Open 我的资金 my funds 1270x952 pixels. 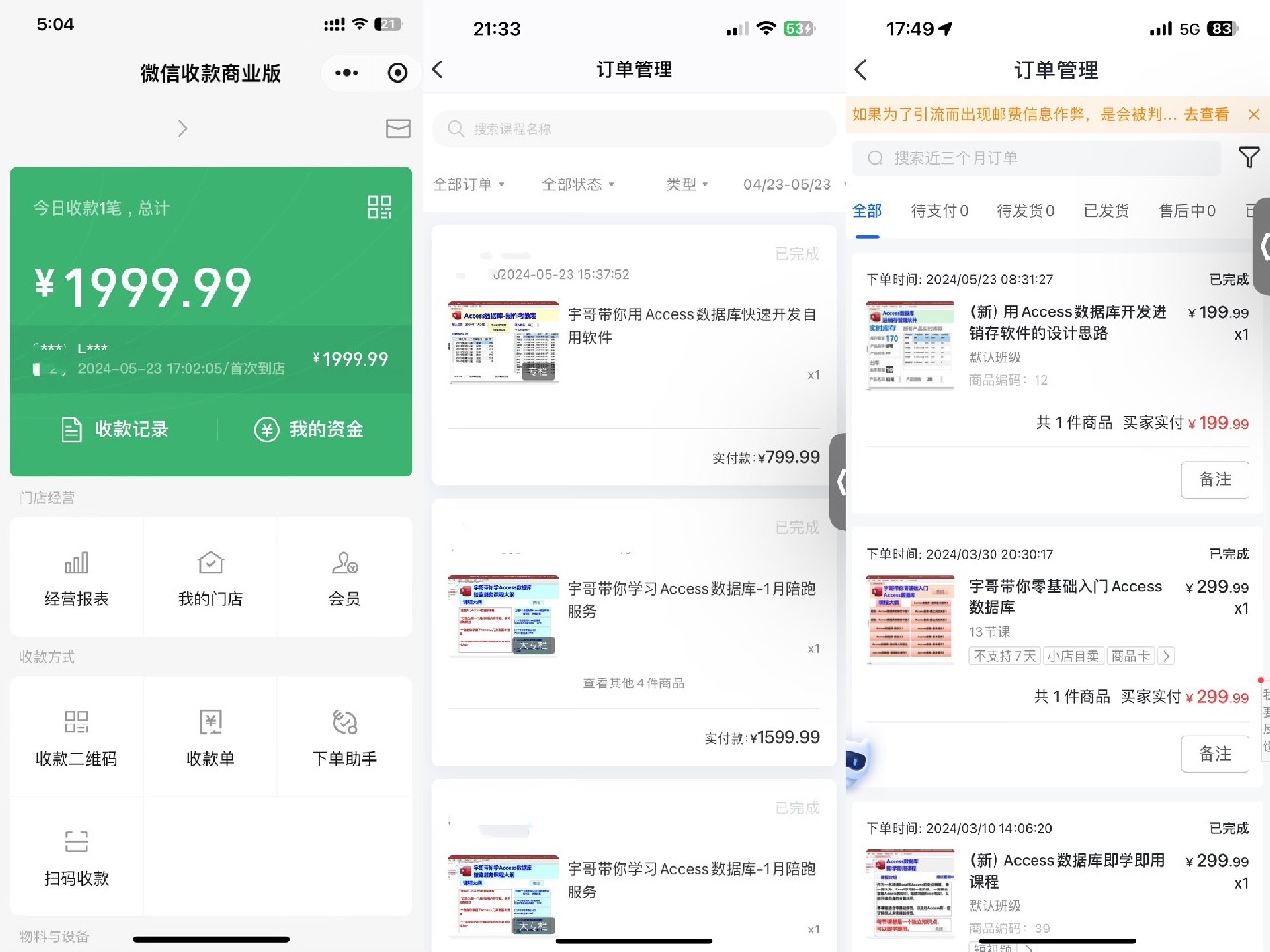(309, 430)
